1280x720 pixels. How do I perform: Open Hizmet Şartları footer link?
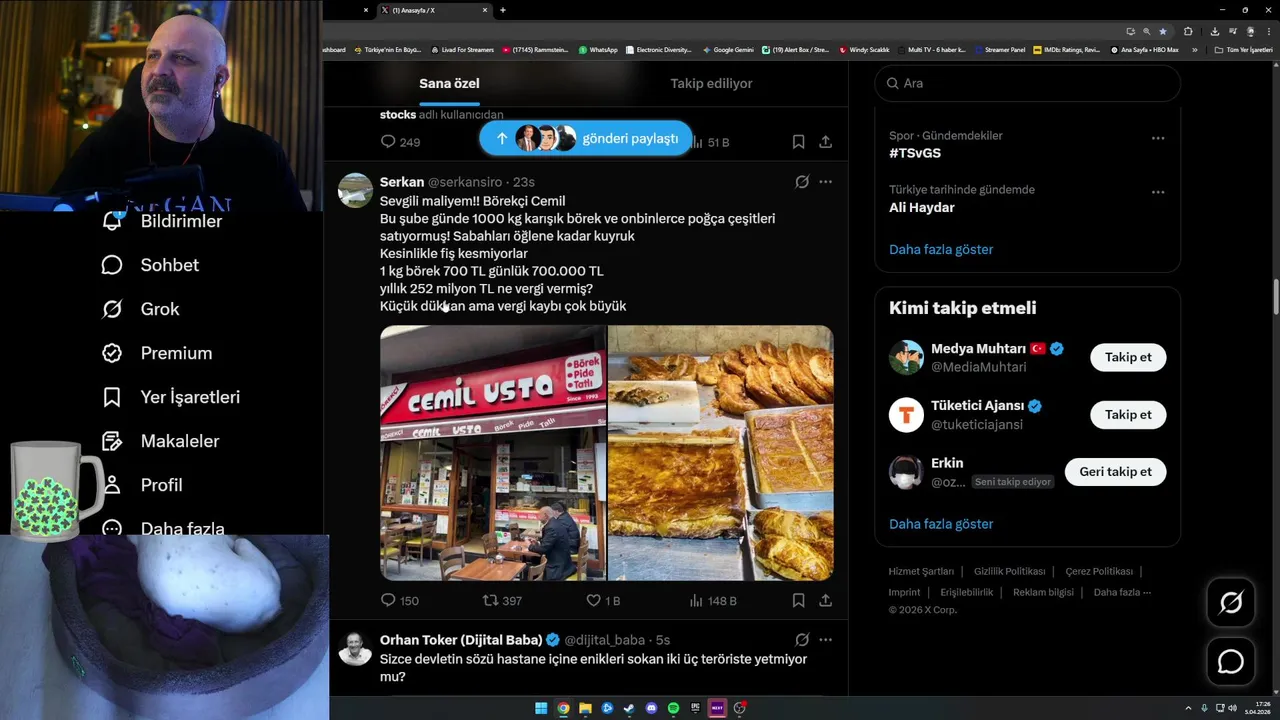pos(921,571)
